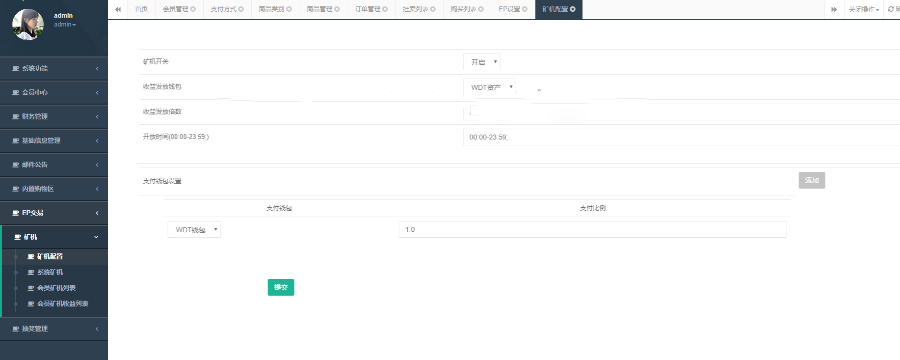Screen dimensions: 900x360
Task: Click the green 提交 submit button
Action: [281, 287]
